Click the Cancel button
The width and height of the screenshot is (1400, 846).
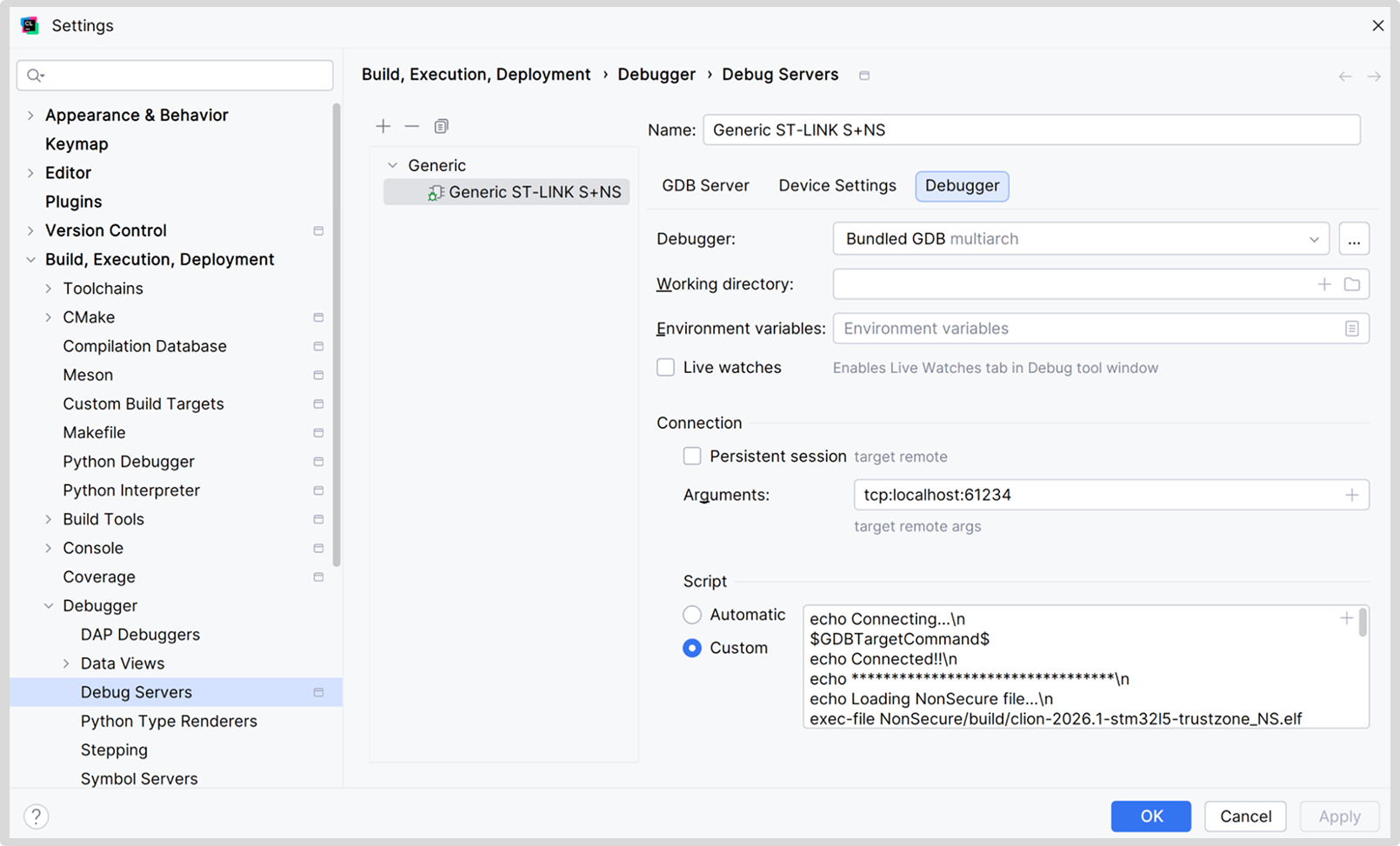tap(1244, 816)
